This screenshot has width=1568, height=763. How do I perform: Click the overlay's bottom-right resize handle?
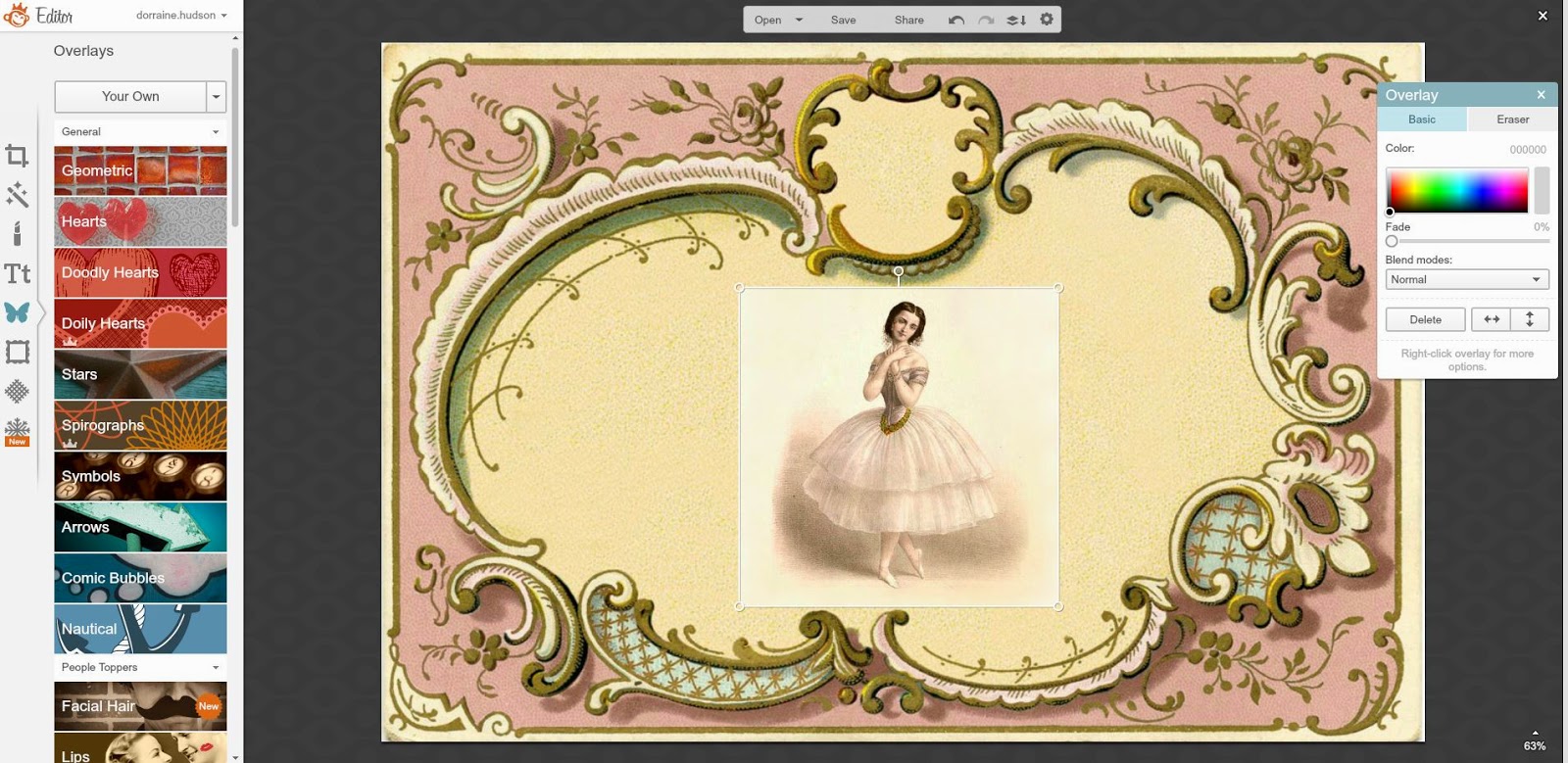point(1058,606)
